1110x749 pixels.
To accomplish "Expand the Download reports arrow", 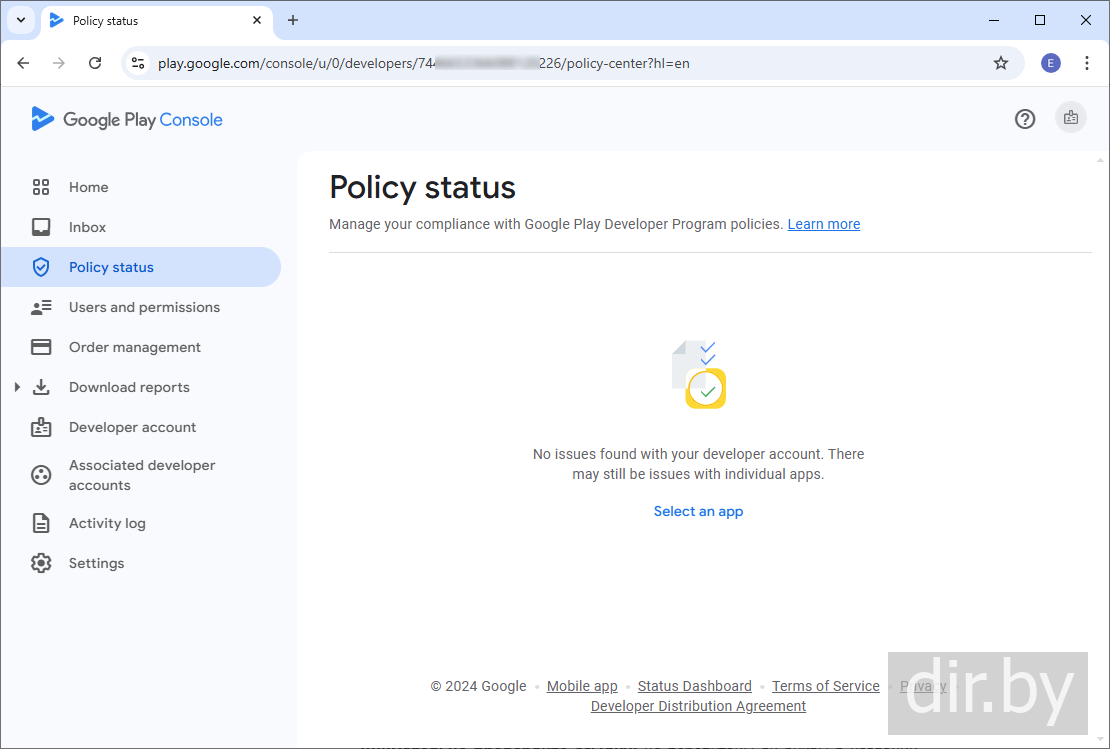I will (x=17, y=387).
